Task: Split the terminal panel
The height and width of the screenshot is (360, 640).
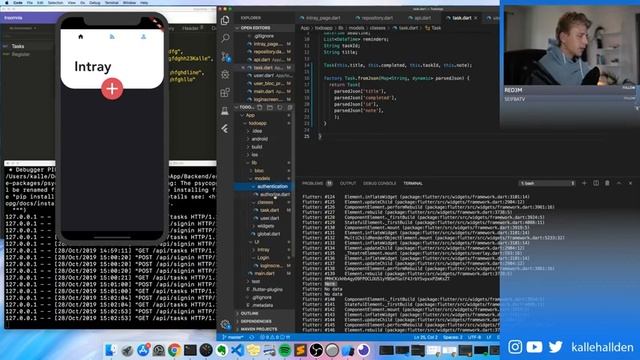Action: 596,183
